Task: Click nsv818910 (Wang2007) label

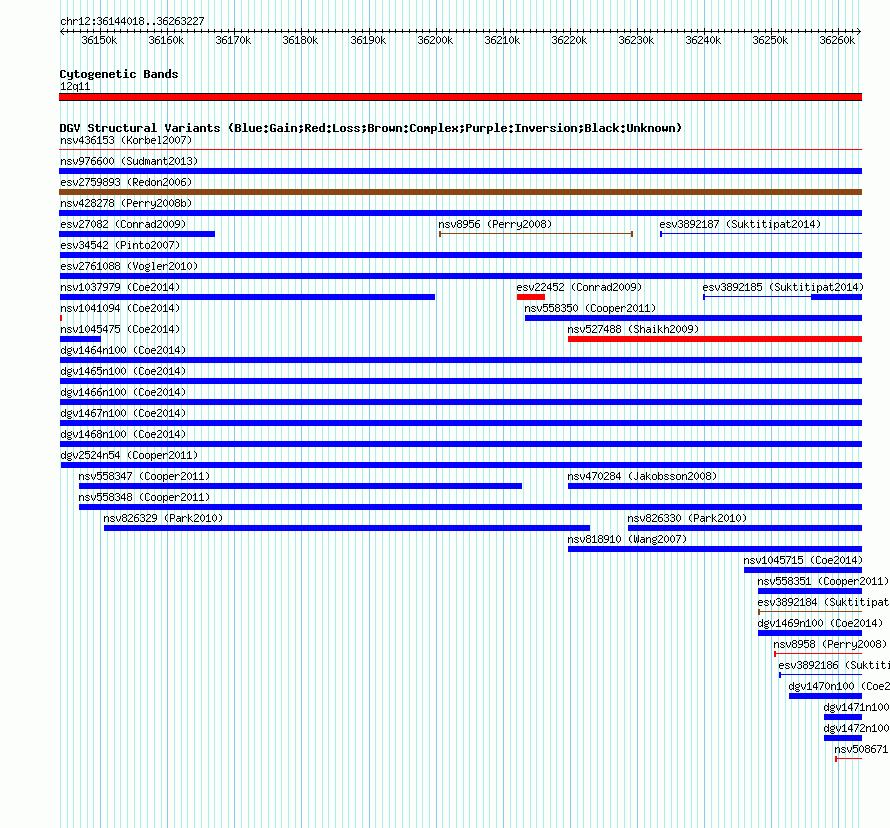Action: click(x=627, y=539)
